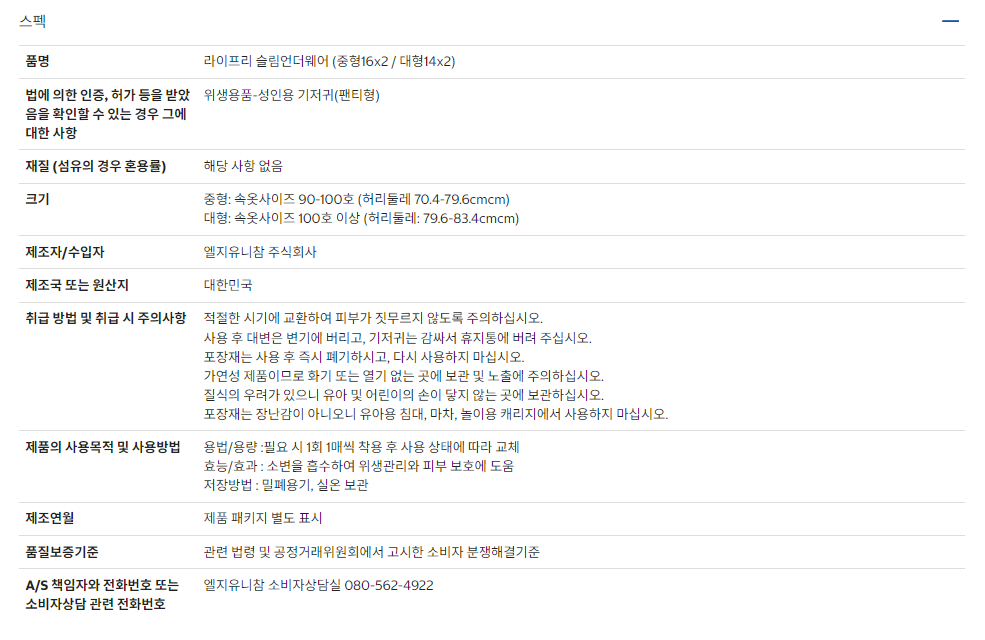Select the 재질 (섬유의 경우 혼용률) label

click(95, 166)
